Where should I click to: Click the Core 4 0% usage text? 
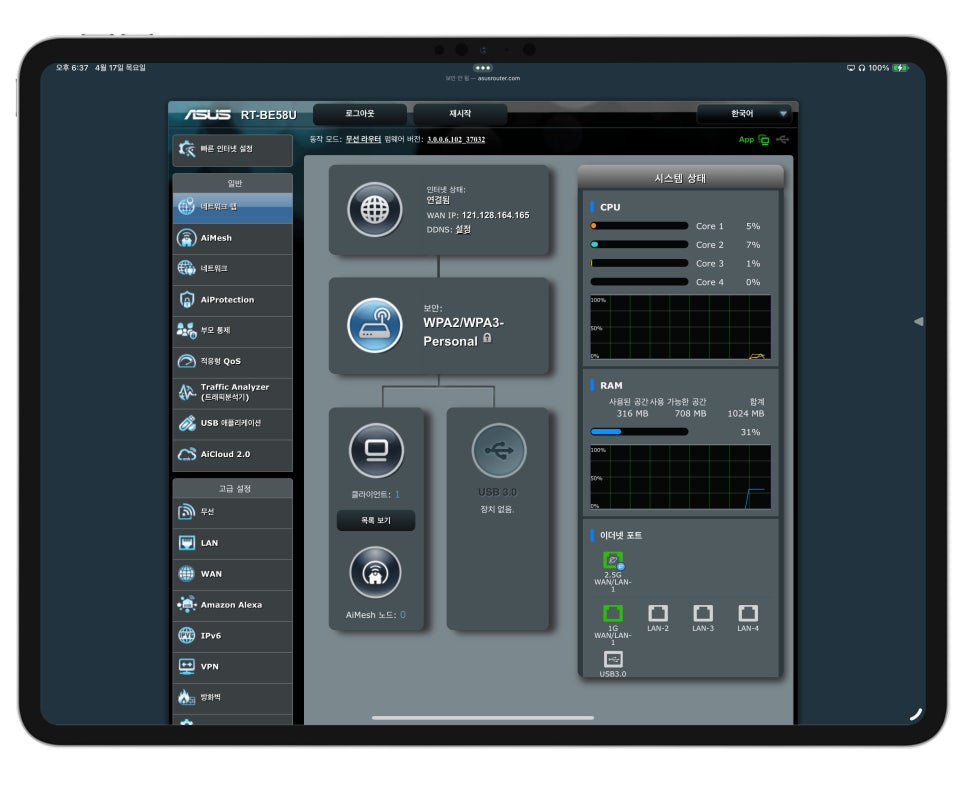753,282
